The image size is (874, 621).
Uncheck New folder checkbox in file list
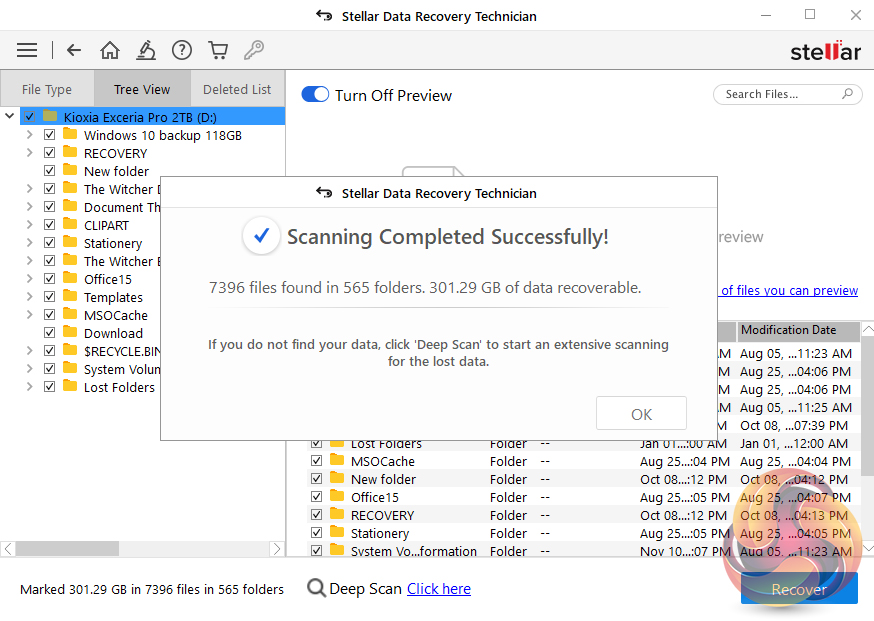click(317, 478)
